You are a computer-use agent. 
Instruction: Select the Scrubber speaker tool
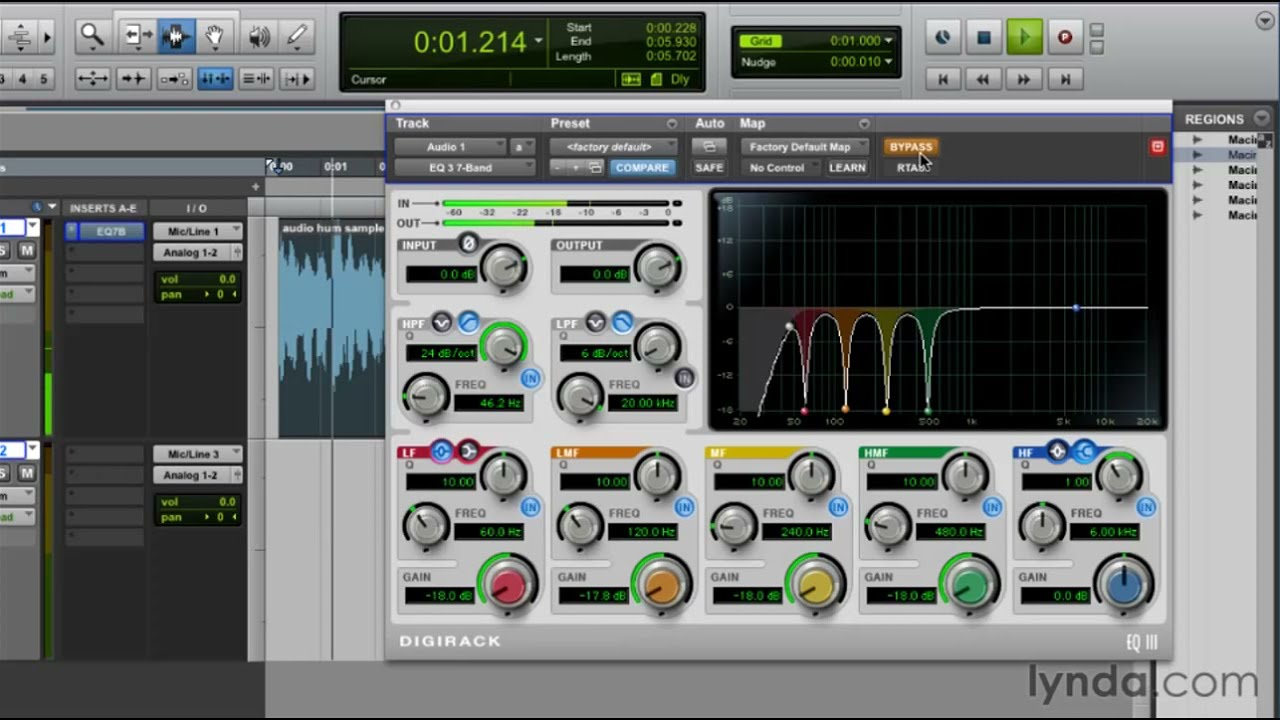pyautogui.click(x=259, y=38)
